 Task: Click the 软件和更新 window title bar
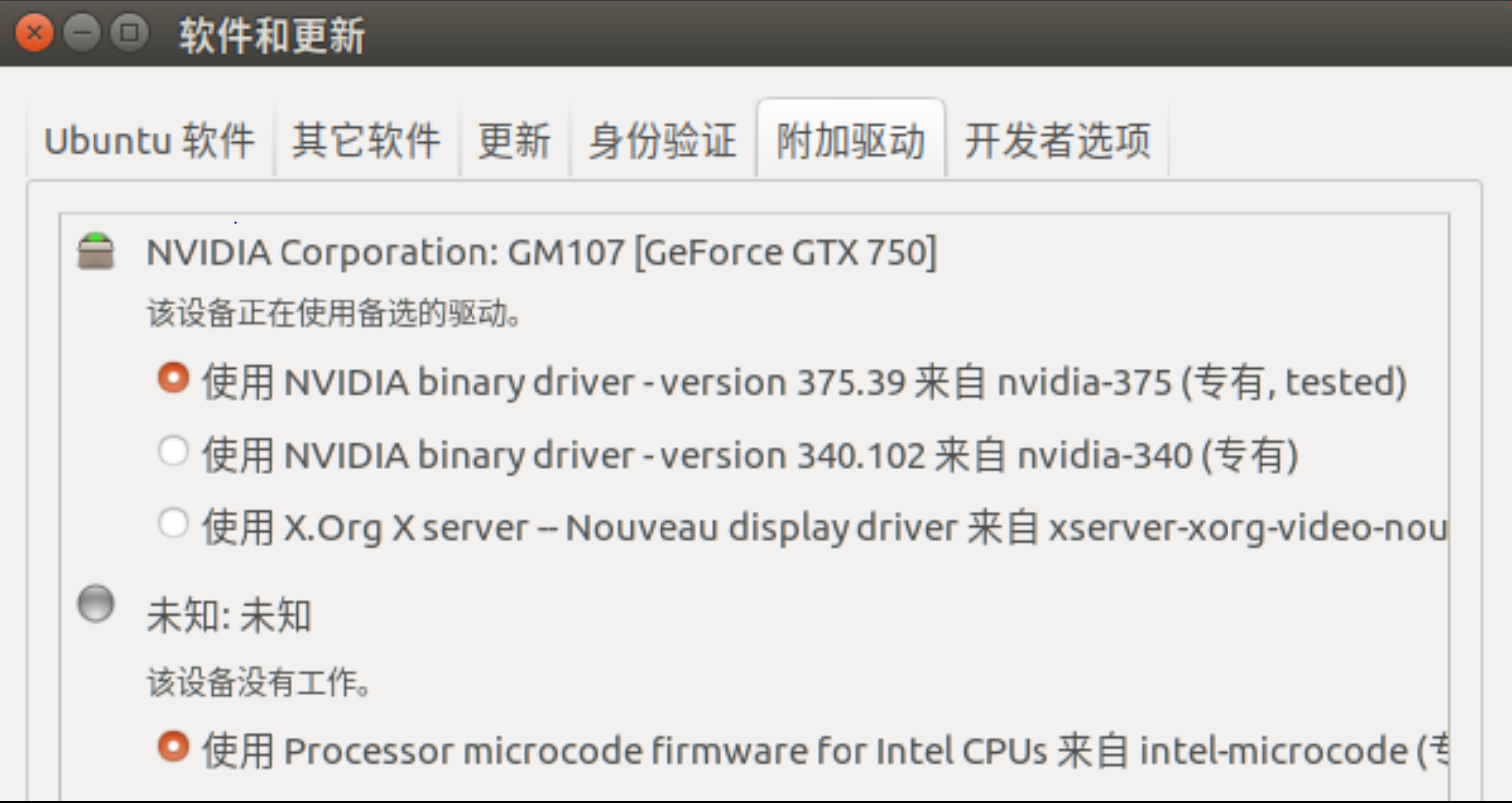click(x=756, y=33)
